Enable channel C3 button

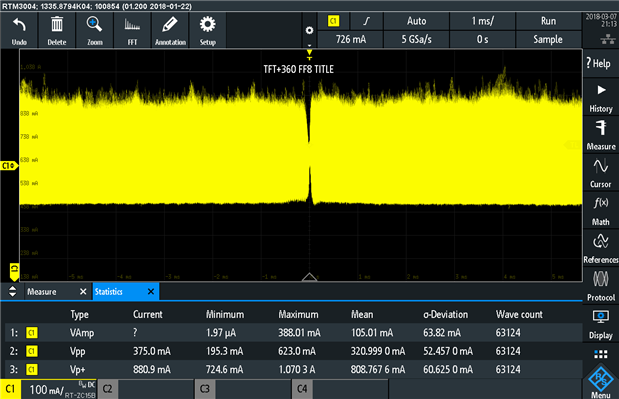click(205, 389)
